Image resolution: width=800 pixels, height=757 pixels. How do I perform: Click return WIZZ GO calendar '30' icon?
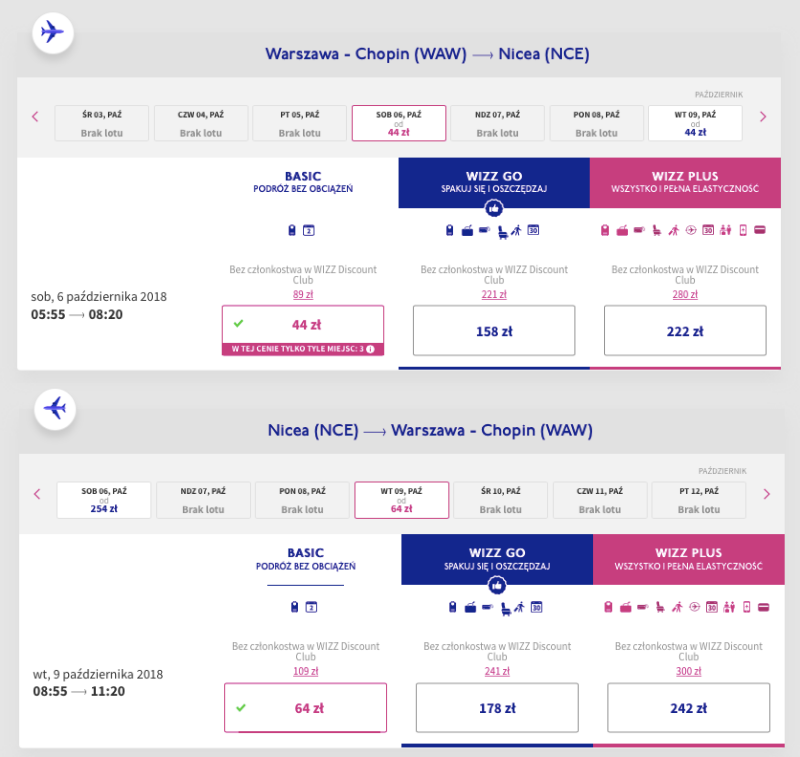(x=536, y=607)
